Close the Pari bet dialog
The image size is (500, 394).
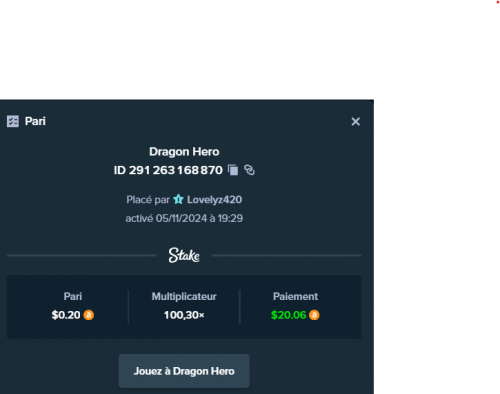pyautogui.click(x=356, y=122)
